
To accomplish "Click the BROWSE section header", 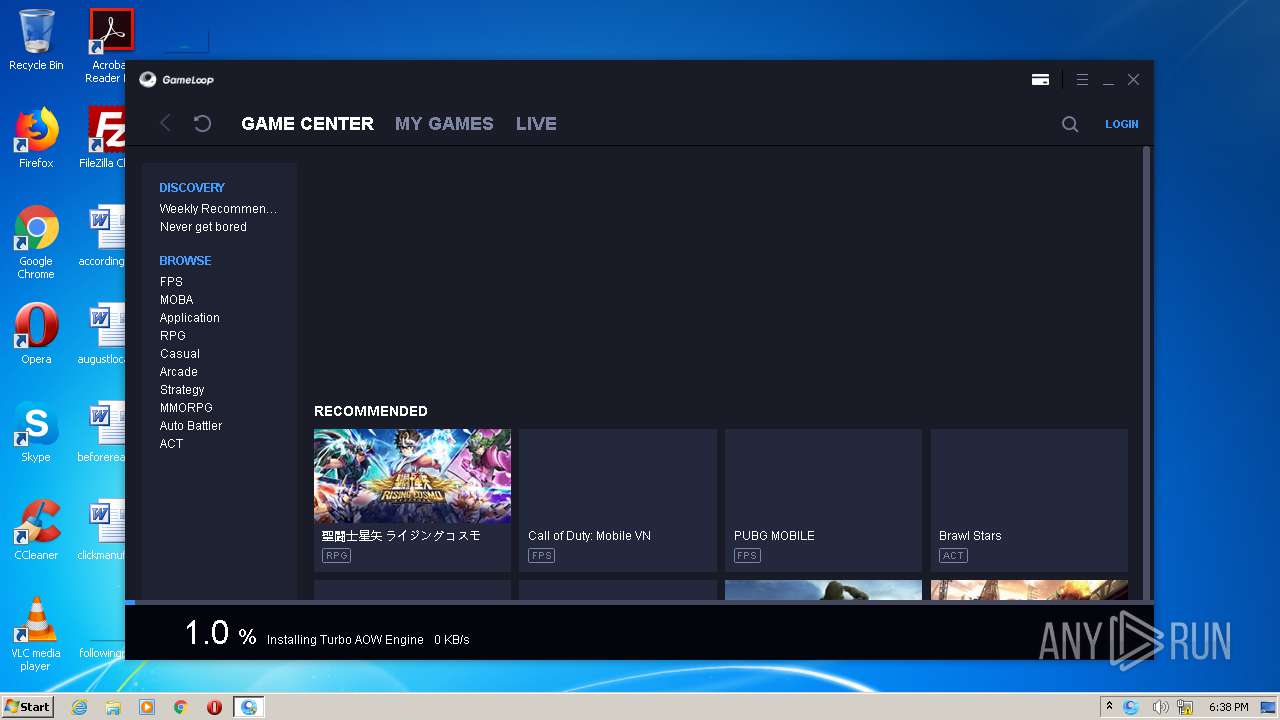I will [x=185, y=261].
